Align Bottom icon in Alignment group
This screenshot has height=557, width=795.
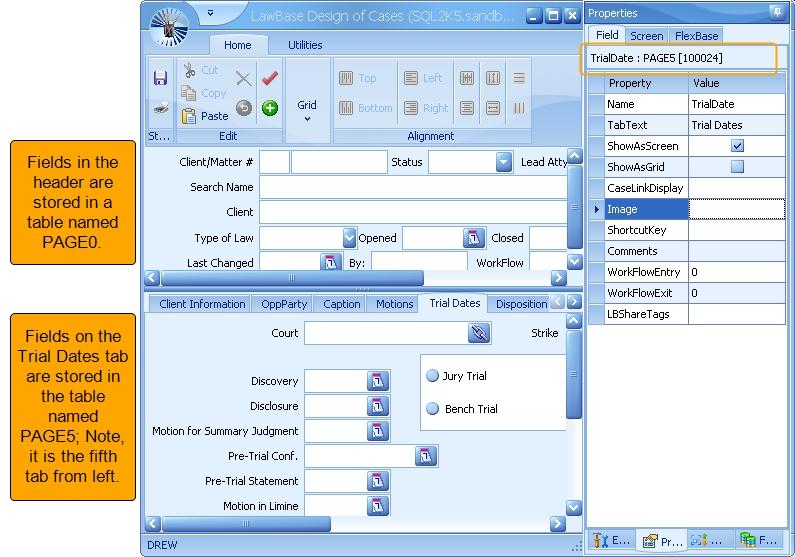346,108
